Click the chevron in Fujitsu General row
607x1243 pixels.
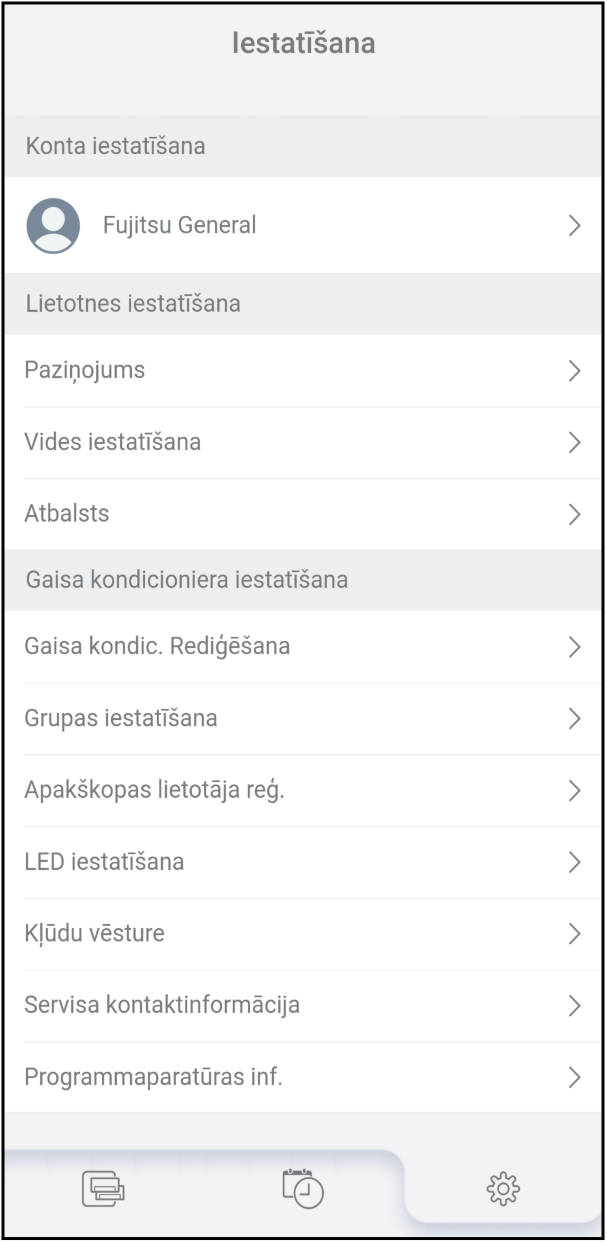pyautogui.click(x=574, y=226)
